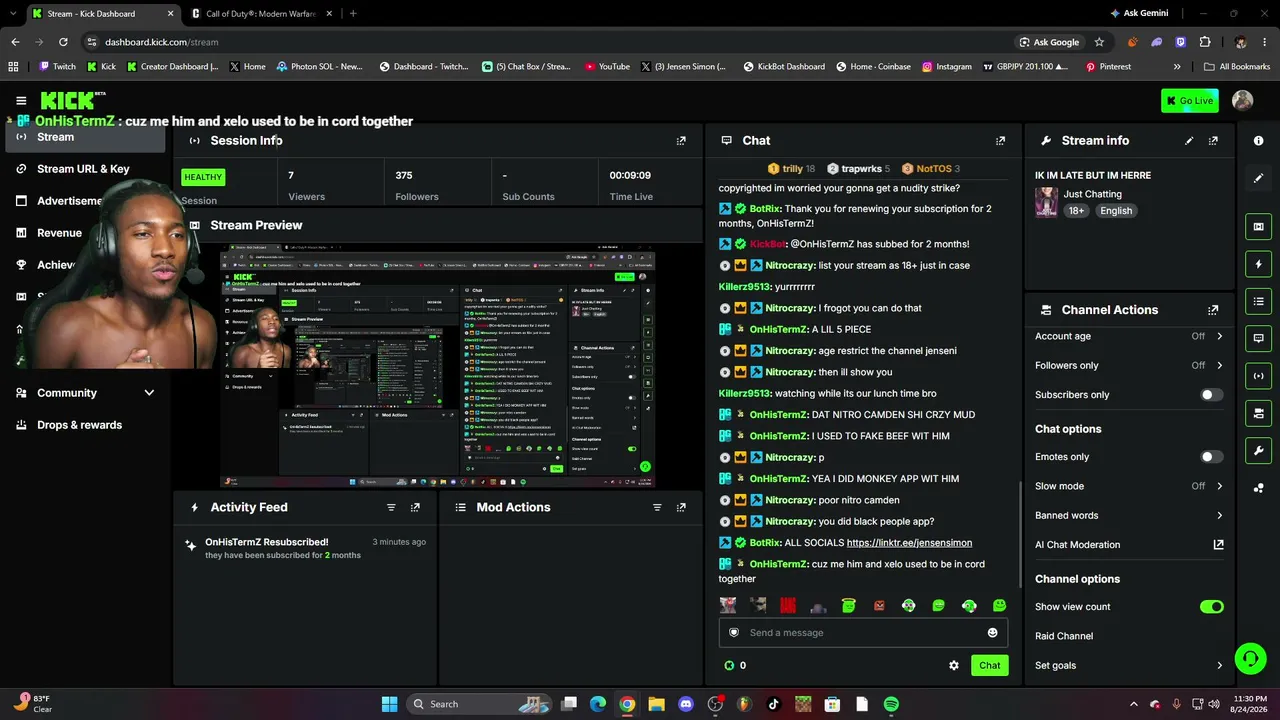
Task: Pop out the Session Info panel
Action: click(681, 141)
